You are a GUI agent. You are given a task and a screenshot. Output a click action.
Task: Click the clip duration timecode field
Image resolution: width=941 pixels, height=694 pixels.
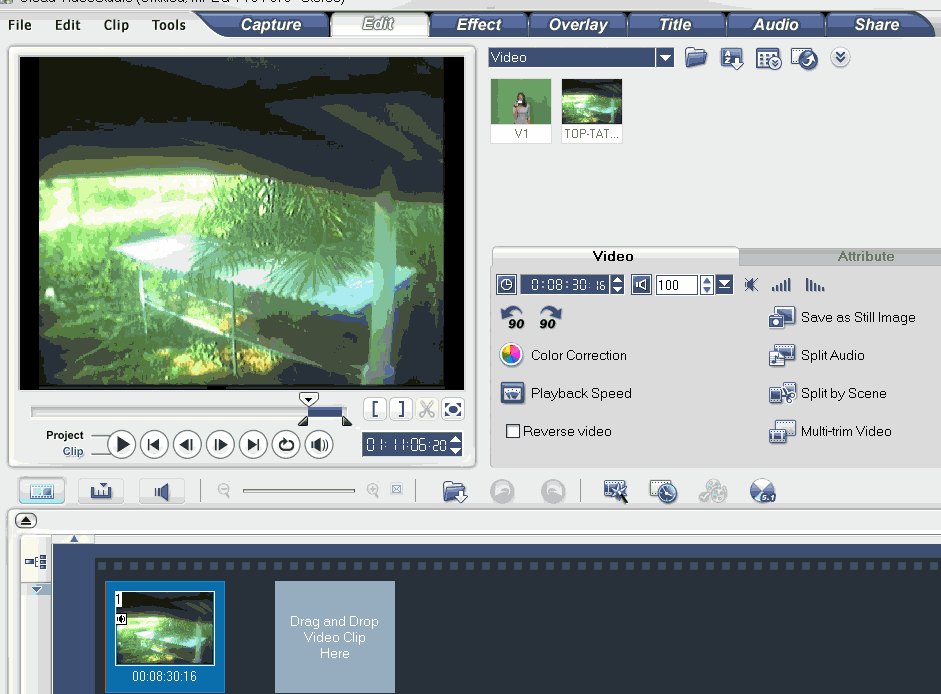tap(565, 285)
